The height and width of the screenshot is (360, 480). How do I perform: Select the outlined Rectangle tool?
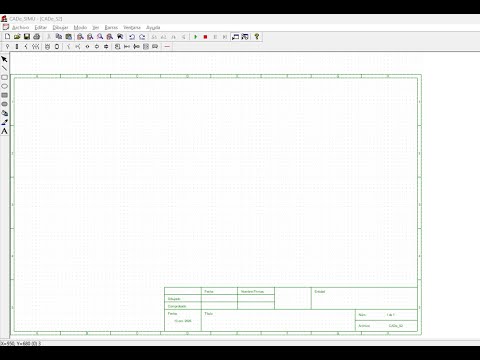[x=4, y=77]
